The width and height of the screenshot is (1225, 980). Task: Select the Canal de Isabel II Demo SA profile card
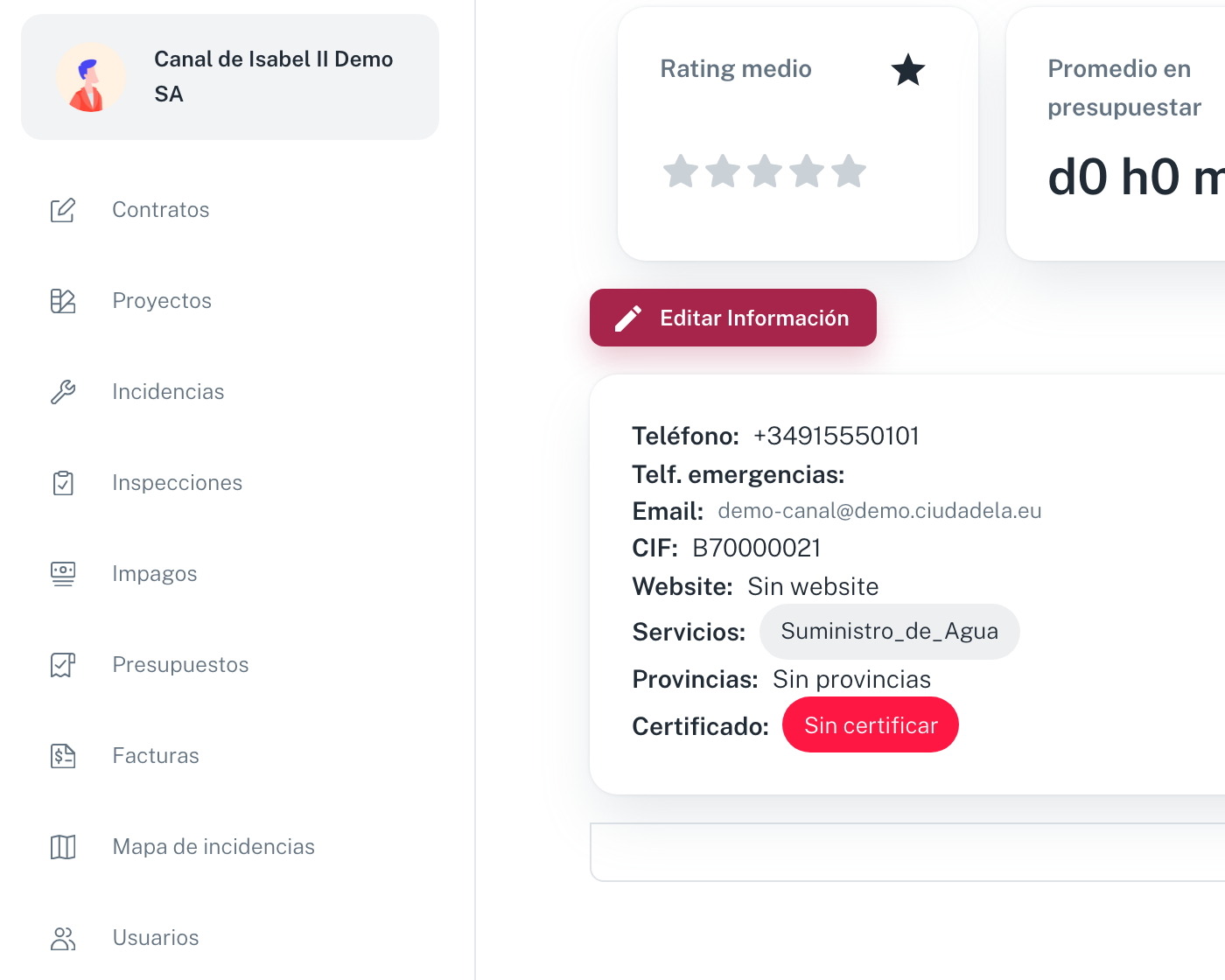(x=230, y=77)
